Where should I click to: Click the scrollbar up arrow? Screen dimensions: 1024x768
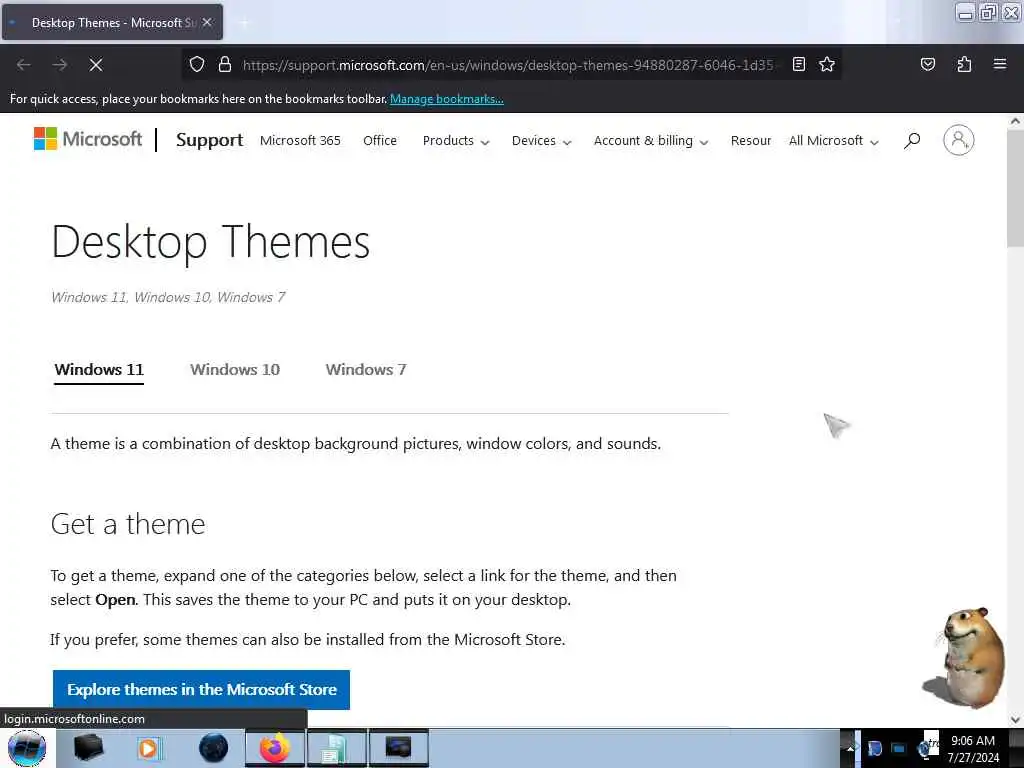(x=1015, y=121)
